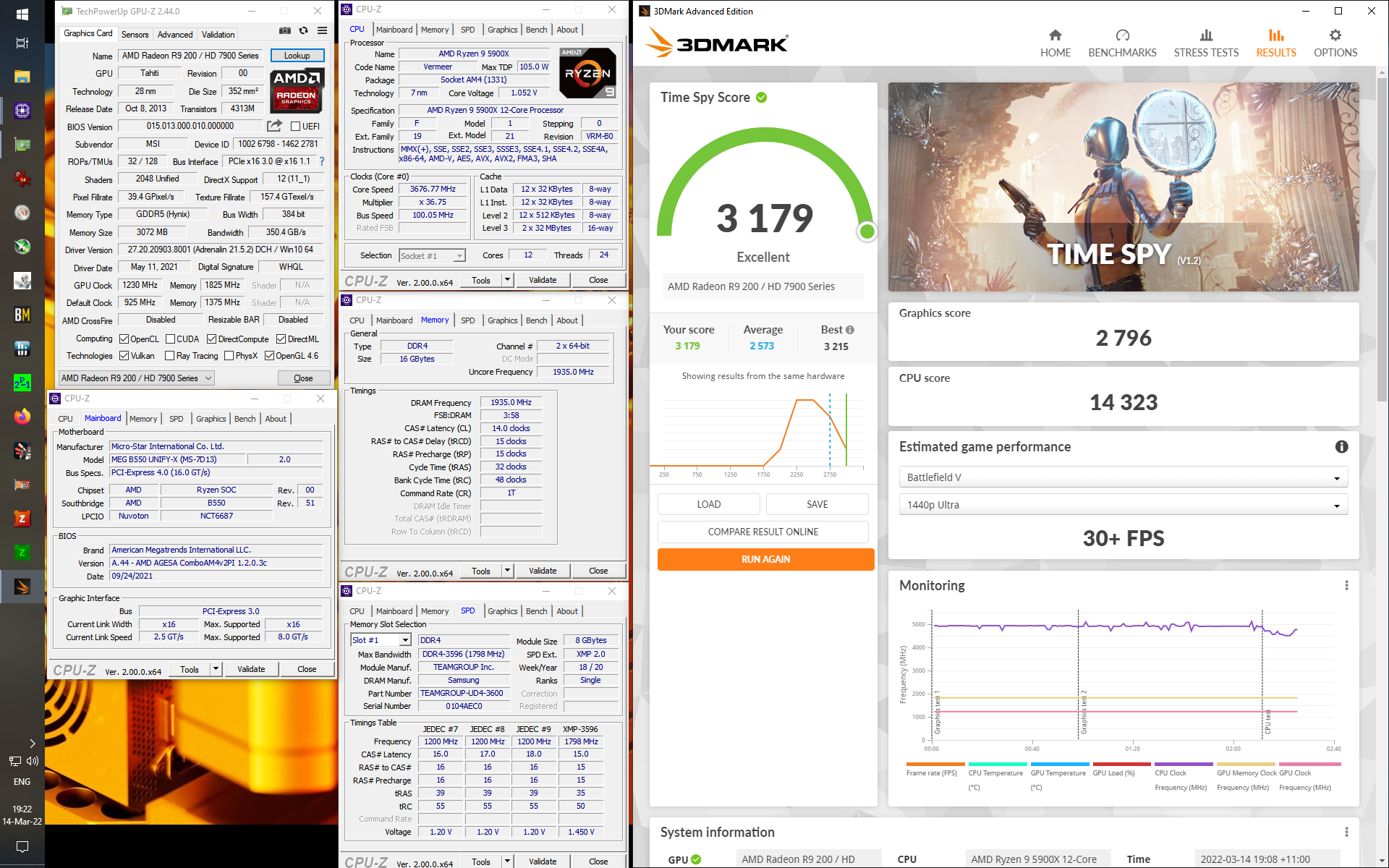Image resolution: width=1389 pixels, height=868 pixels.
Task: Click the info icon next to Best score
Action: coord(850,330)
